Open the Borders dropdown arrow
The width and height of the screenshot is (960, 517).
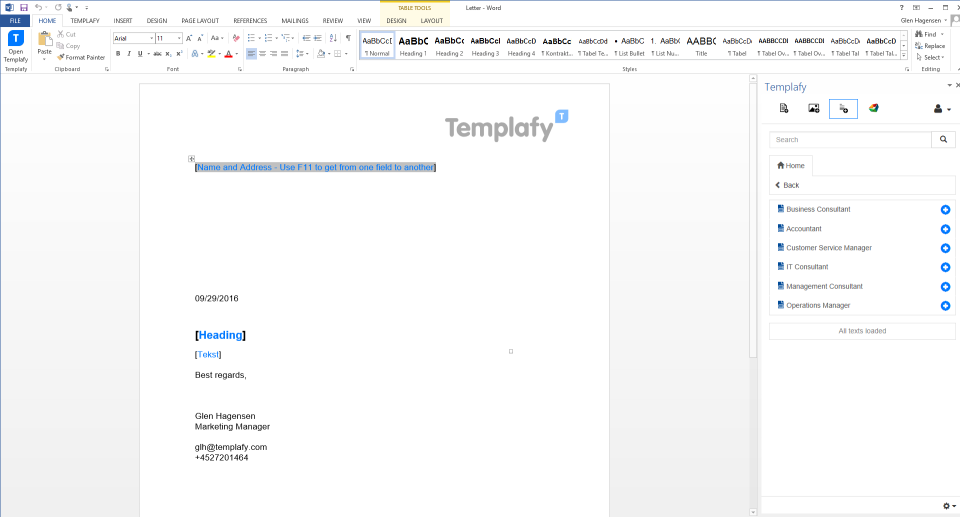[x=346, y=54]
